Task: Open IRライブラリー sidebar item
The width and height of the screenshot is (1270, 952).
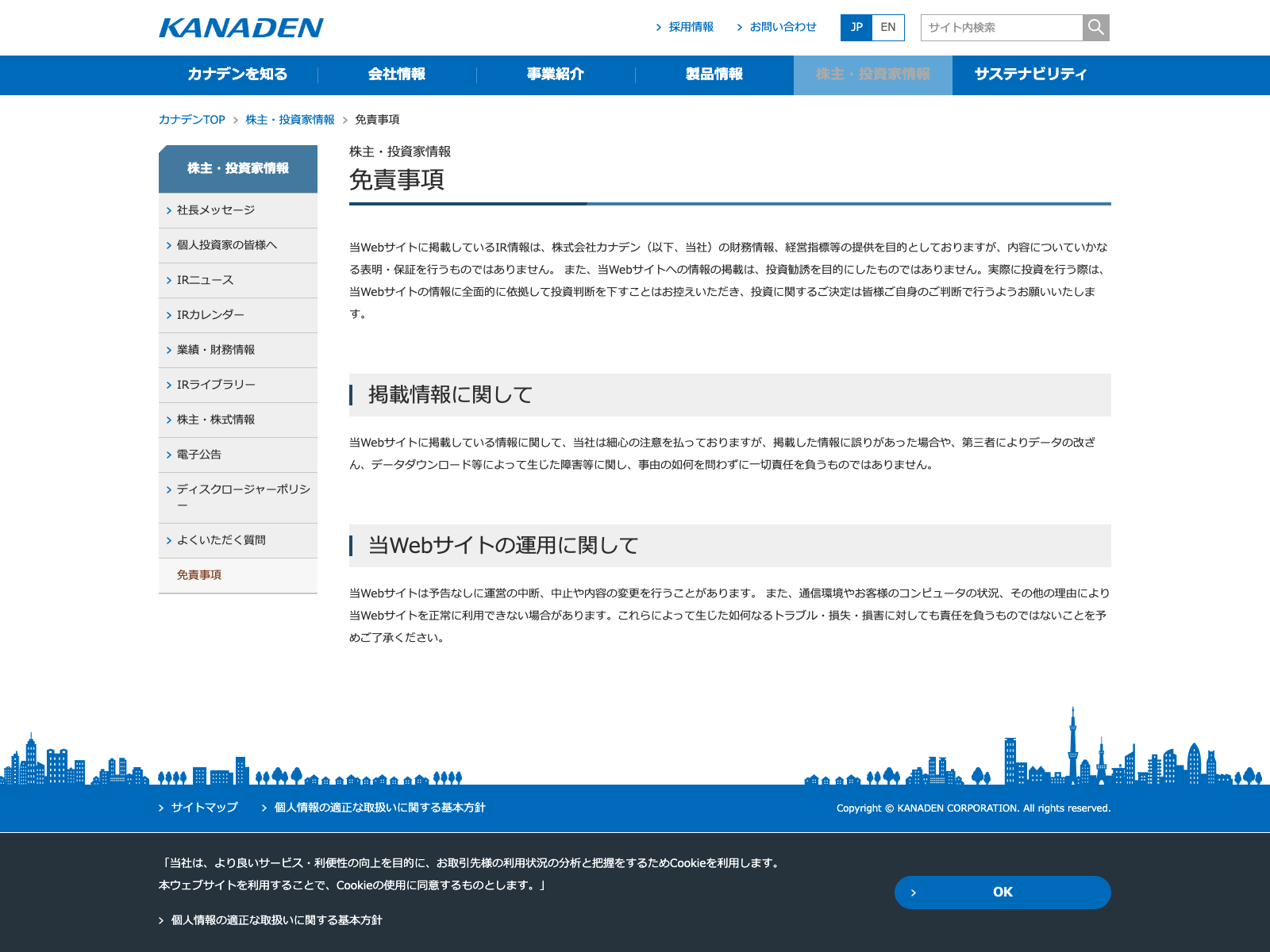Action: click(x=216, y=385)
